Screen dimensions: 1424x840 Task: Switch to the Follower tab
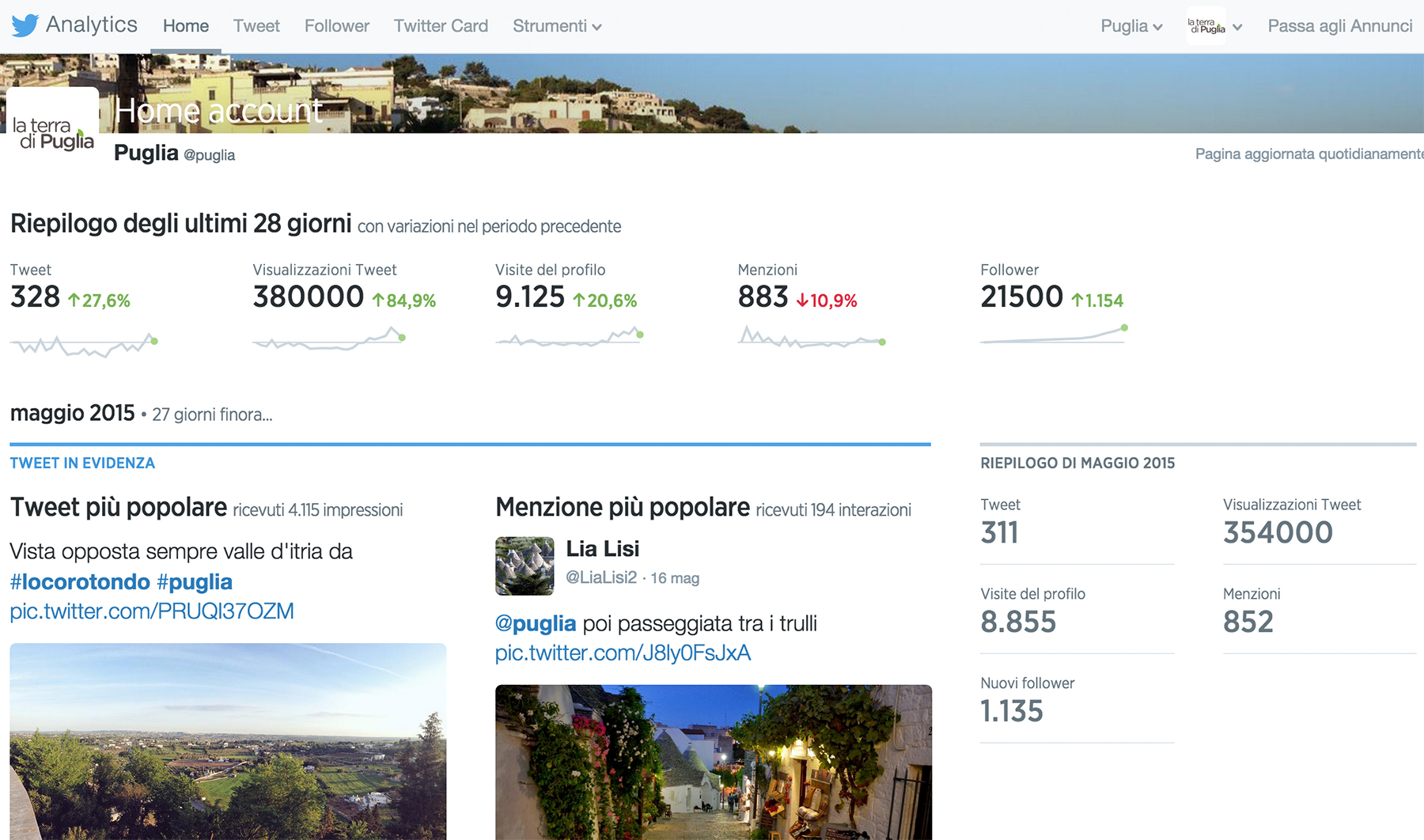(337, 26)
